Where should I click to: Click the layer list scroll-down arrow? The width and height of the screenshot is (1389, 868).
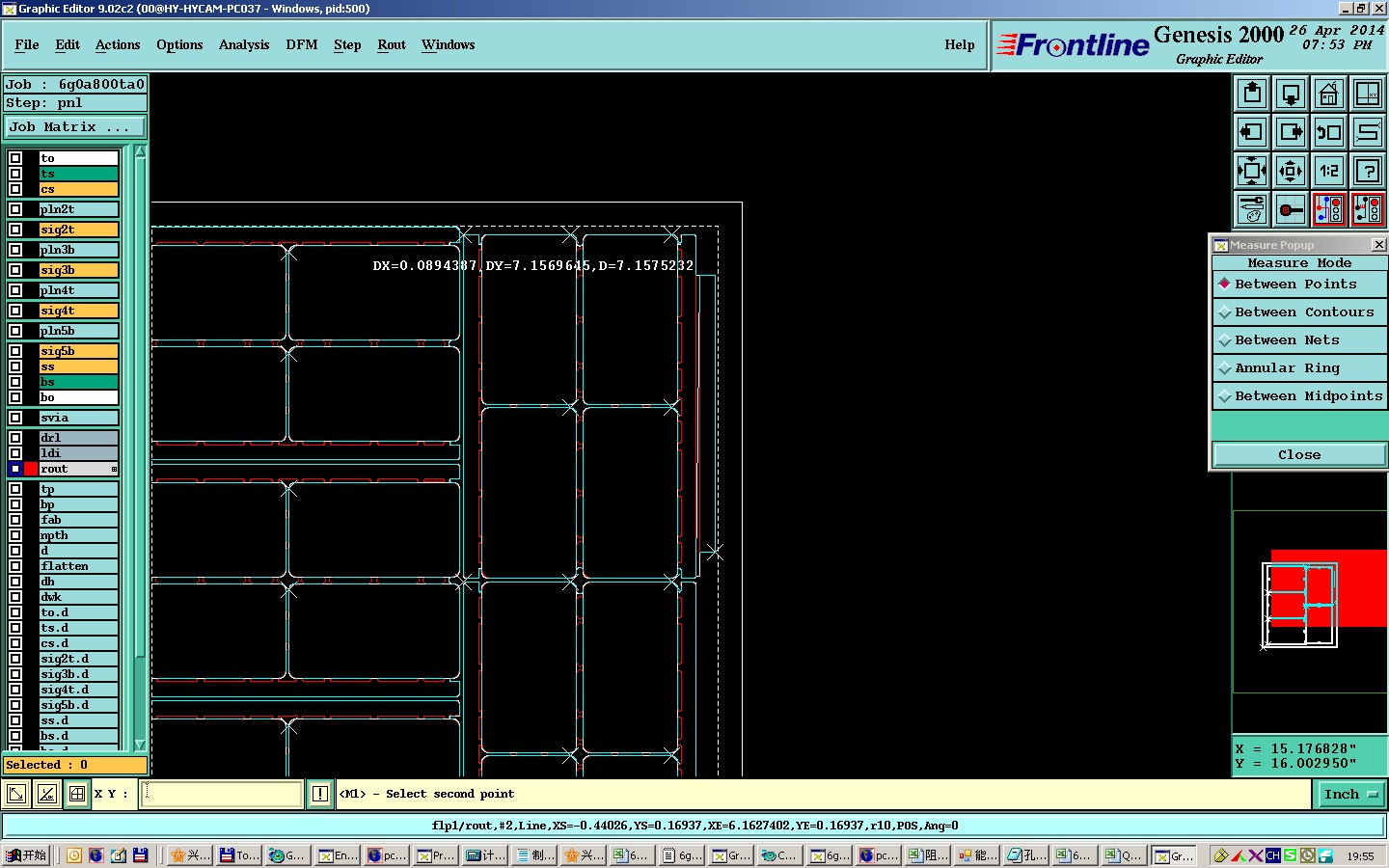point(140,745)
